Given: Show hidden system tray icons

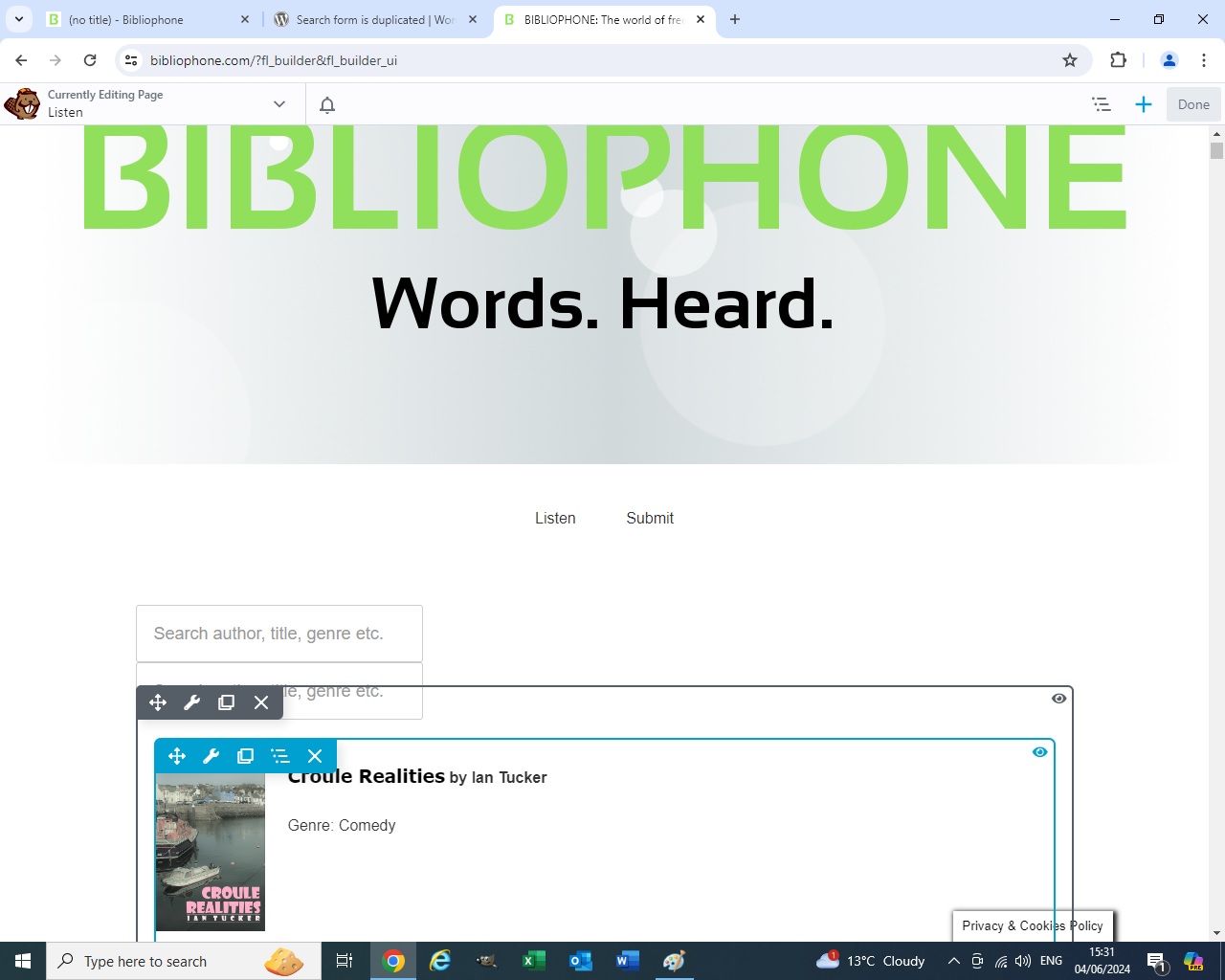Looking at the screenshot, I should coord(953,961).
